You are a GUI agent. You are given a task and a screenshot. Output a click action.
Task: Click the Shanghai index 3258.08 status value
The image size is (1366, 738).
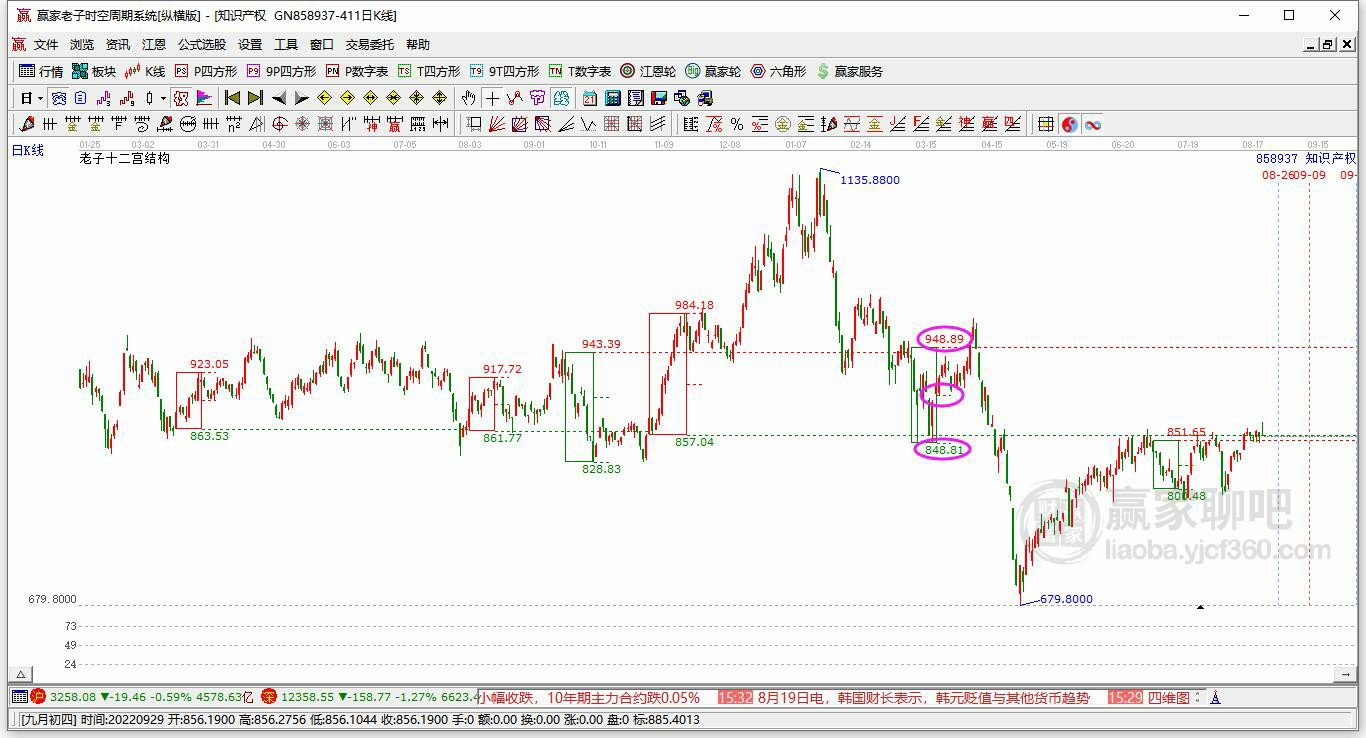pyautogui.click(x=73, y=697)
